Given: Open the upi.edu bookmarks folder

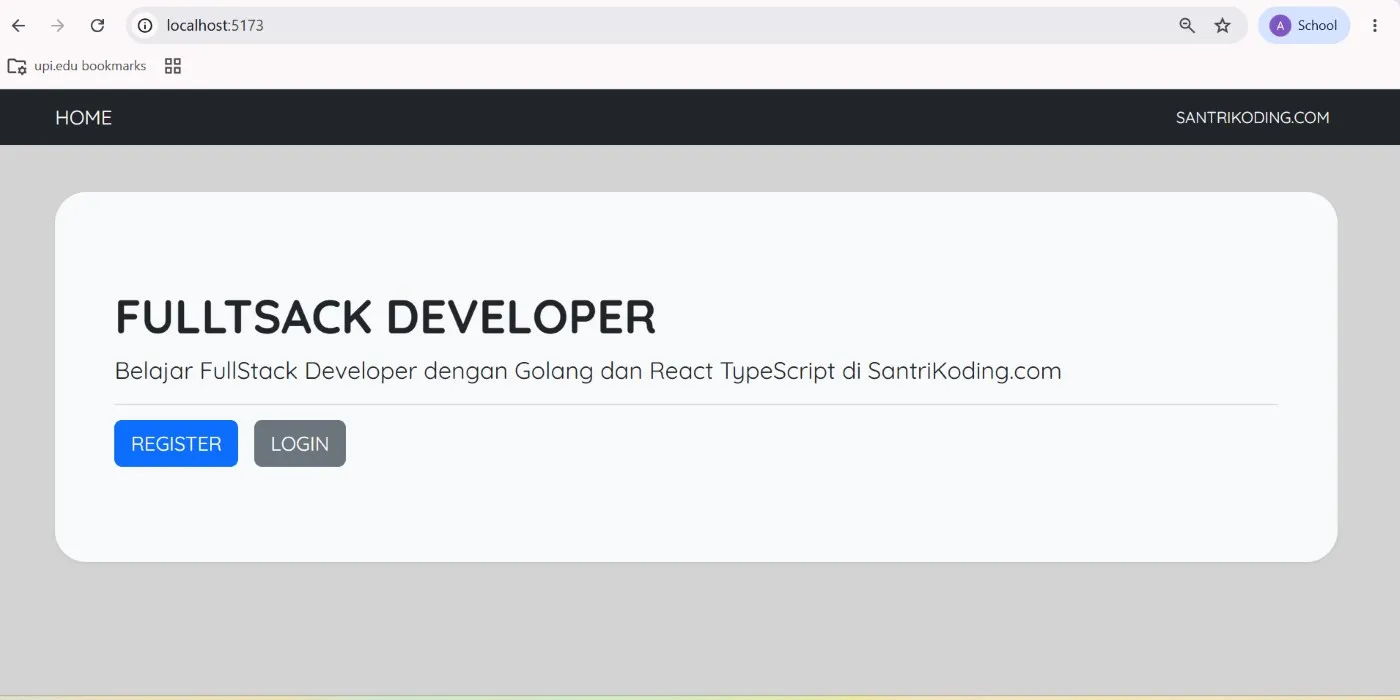Looking at the screenshot, I should click(77, 66).
